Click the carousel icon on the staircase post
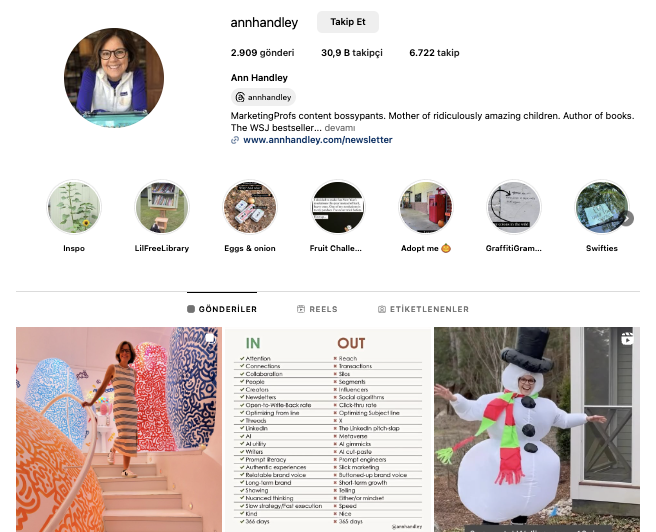This screenshot has width=656, height=532. pyautogui.click(x=210, y=338)
